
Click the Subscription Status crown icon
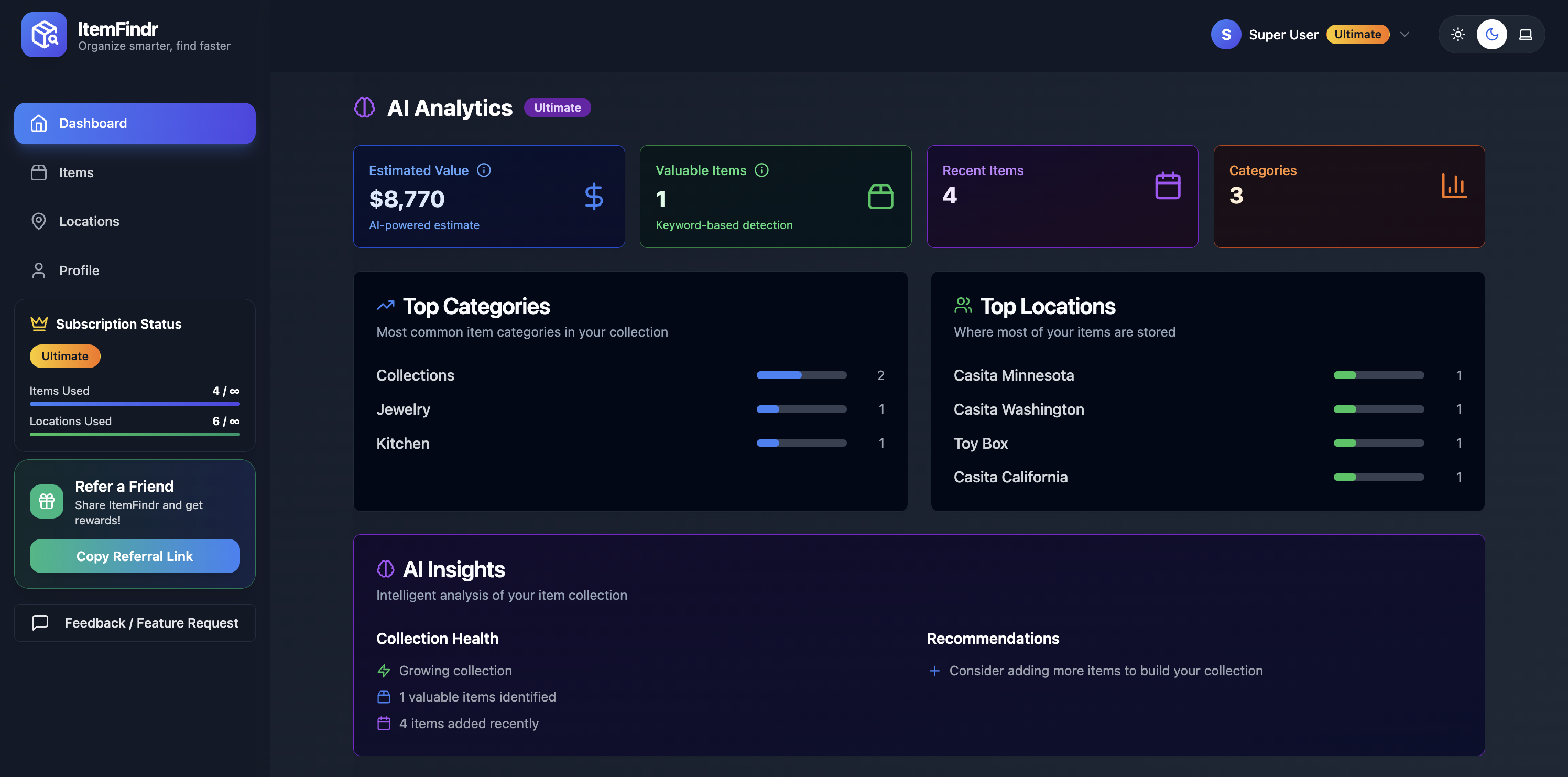[39, 323]
